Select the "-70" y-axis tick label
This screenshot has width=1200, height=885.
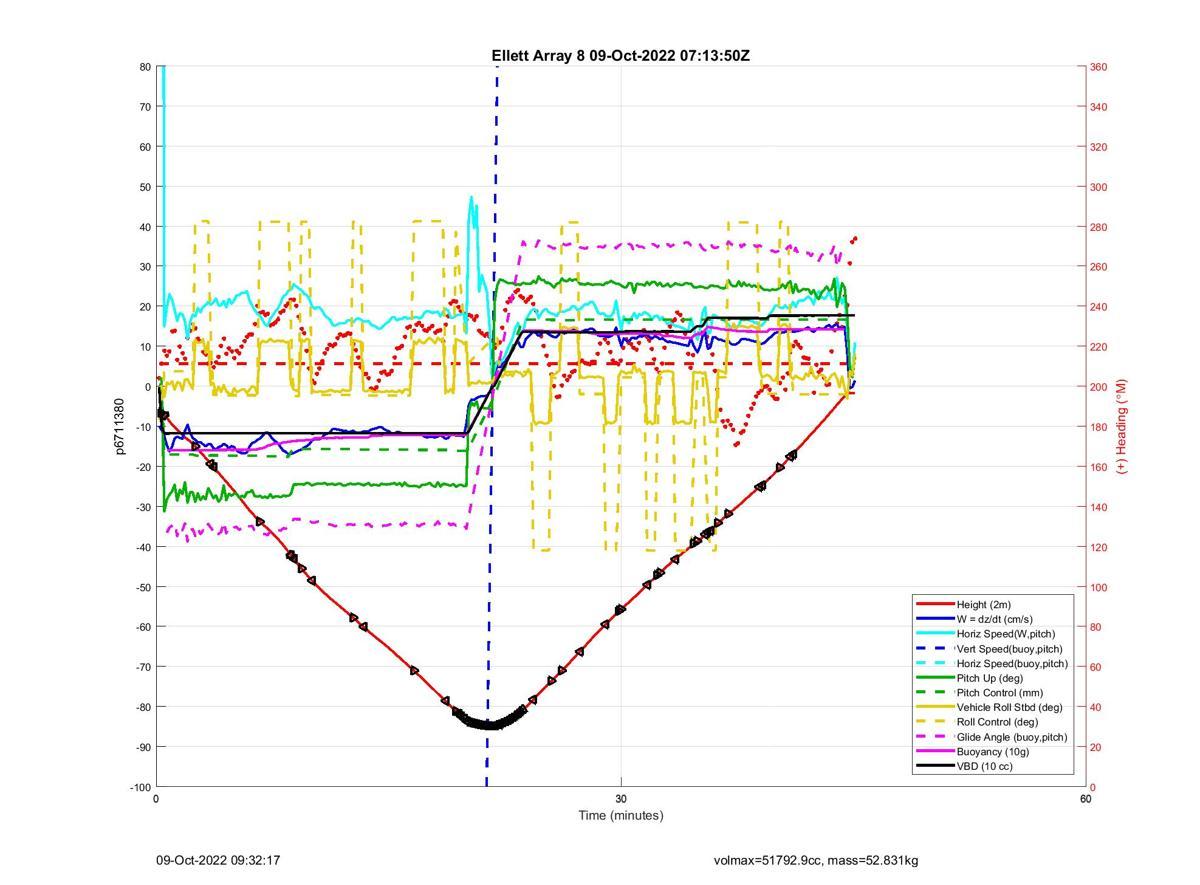(x=143, y=667)
